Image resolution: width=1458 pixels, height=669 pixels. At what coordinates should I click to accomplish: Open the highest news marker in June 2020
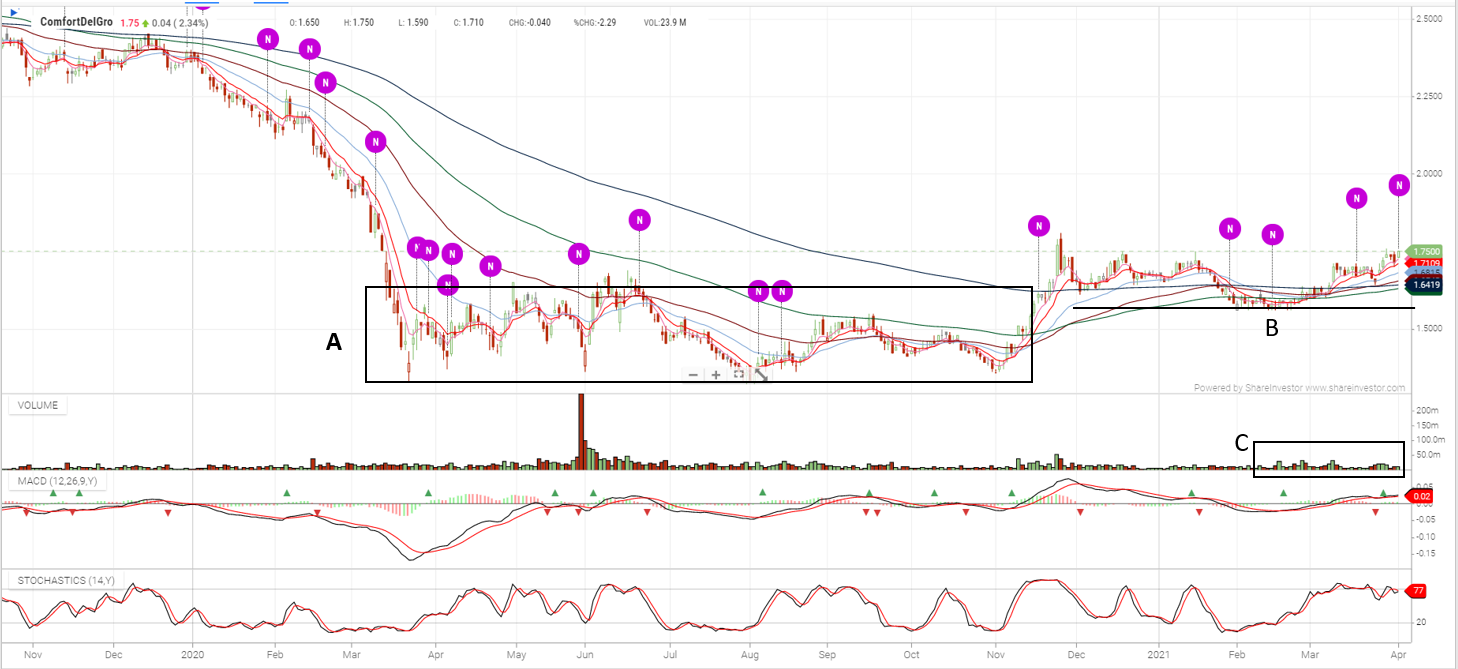point(640,220)
